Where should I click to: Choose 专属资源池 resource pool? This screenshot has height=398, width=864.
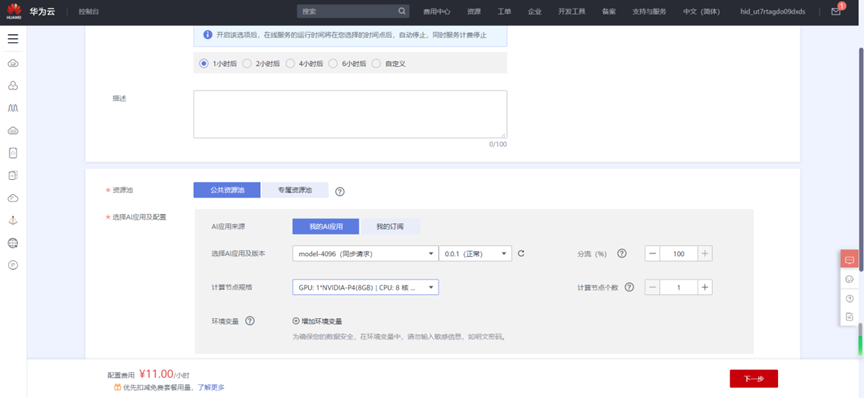[295, 190]
